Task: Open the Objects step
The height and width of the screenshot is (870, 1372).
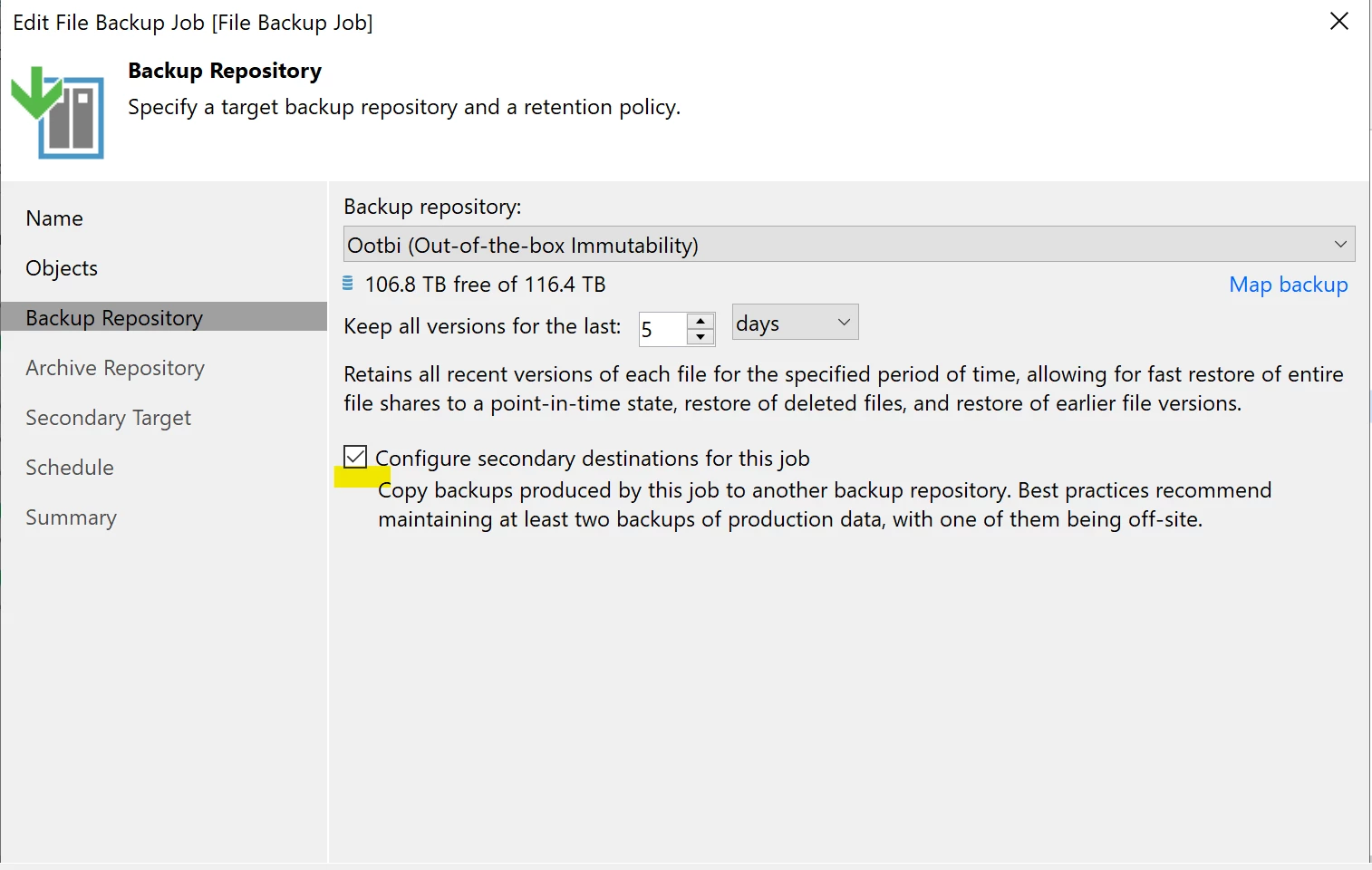Action: [x=62, y=268]
